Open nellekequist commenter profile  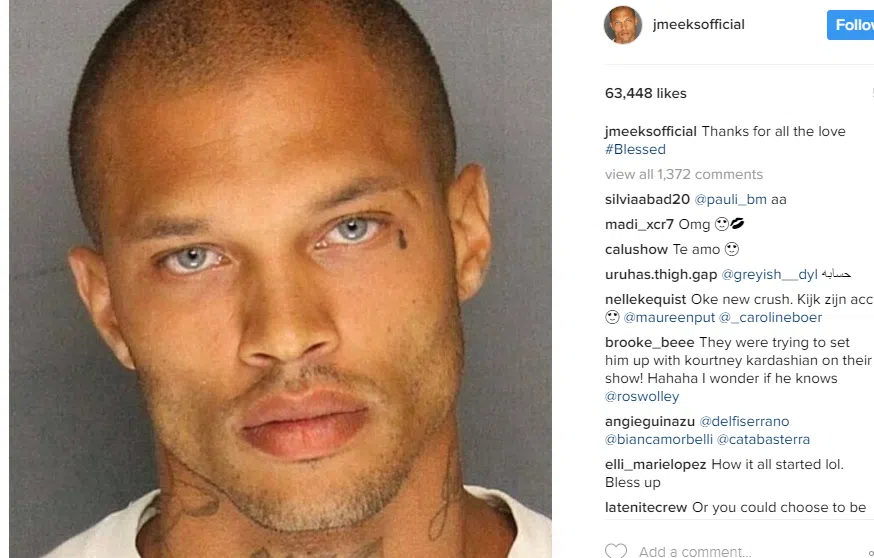[x=645, y=300]
